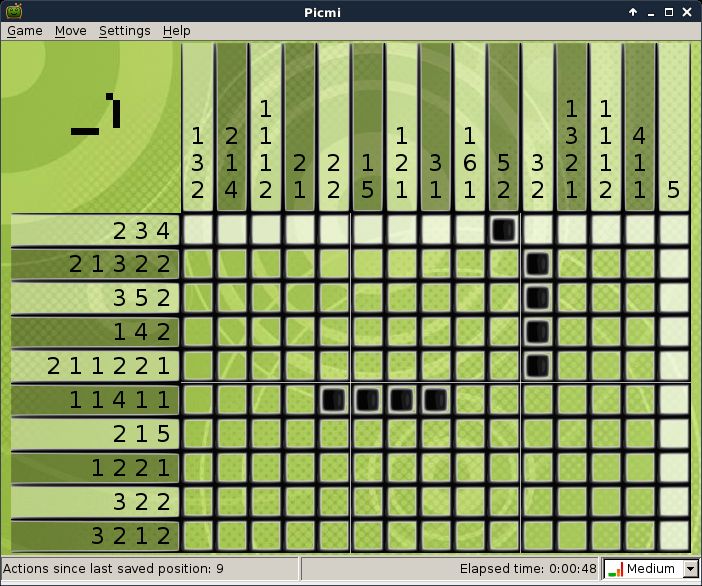The height and width of the screenshot is (586, 702).
Task: Open the Move menu
Action: (71, 30)
